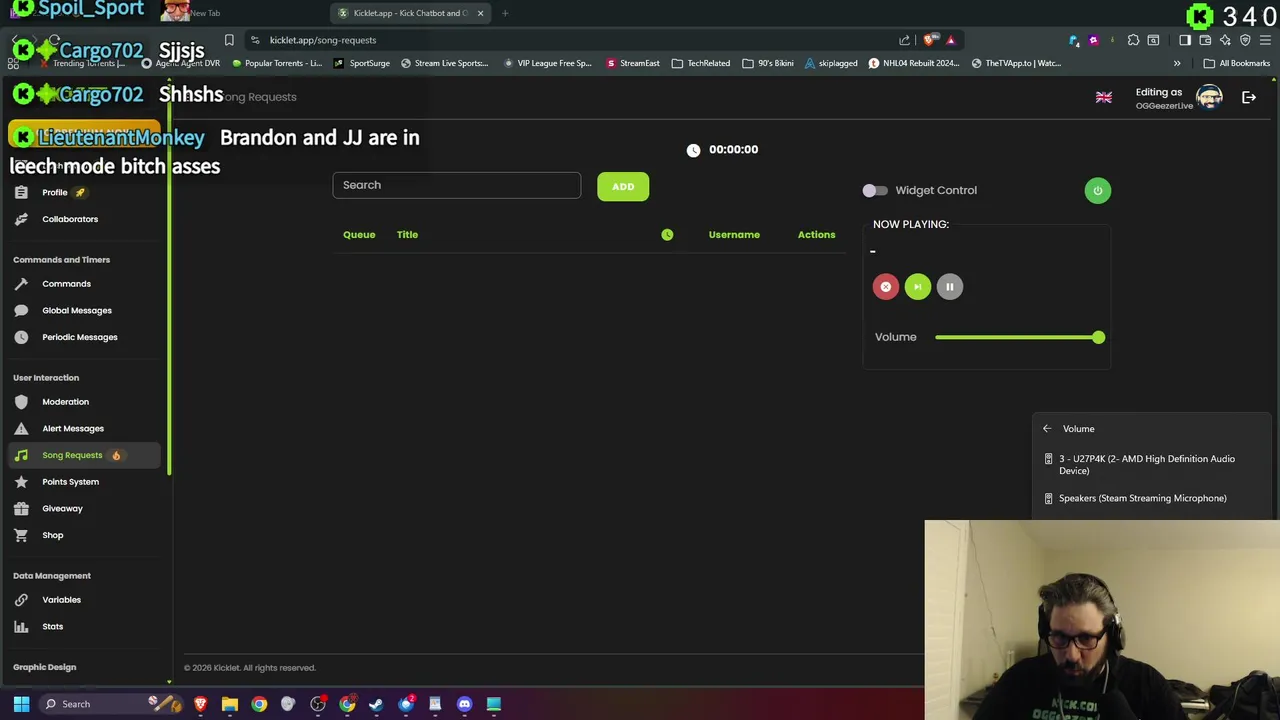Open the Windows Start menu
1280x720 pixels.
pyautogui.click(x=21, y=704)
